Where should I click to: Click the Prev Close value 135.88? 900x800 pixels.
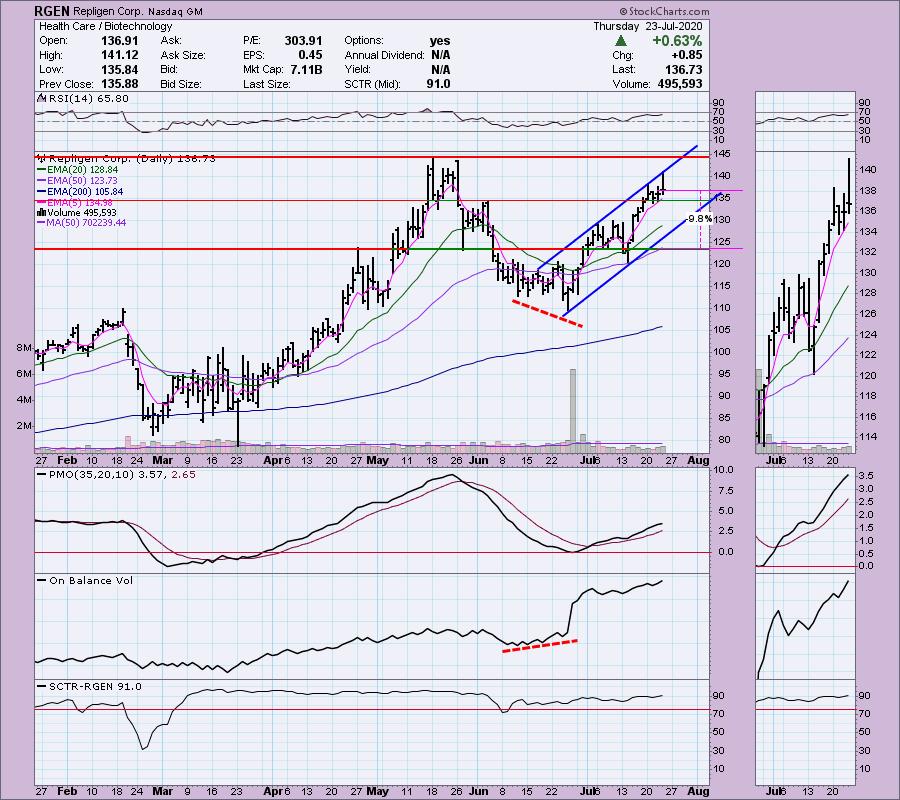pos(119,84)
